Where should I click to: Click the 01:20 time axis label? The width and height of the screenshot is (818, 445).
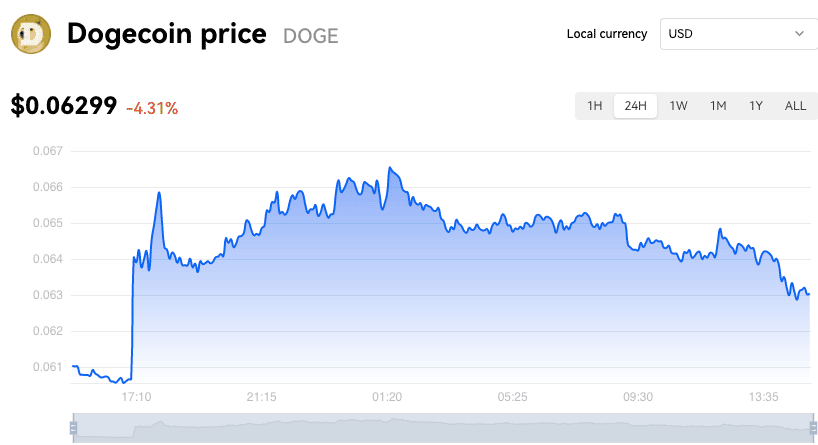(387, 397)
